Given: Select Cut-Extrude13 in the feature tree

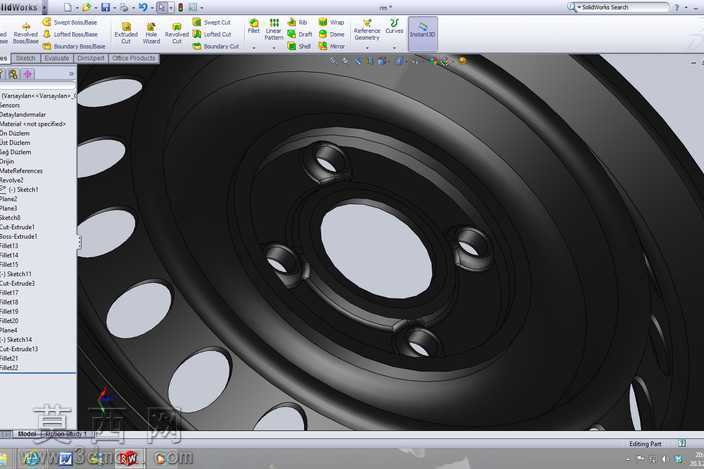Looking at the screenshot, I should [x=19, y=349].
